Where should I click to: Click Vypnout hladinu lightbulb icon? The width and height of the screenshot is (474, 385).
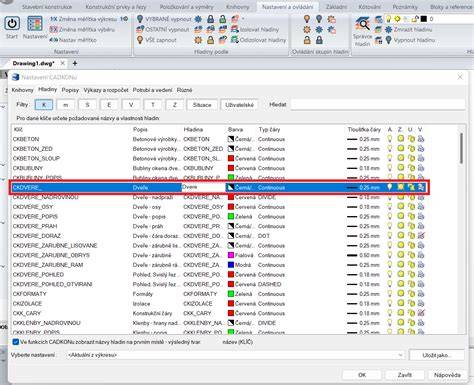tap(388, 40)
